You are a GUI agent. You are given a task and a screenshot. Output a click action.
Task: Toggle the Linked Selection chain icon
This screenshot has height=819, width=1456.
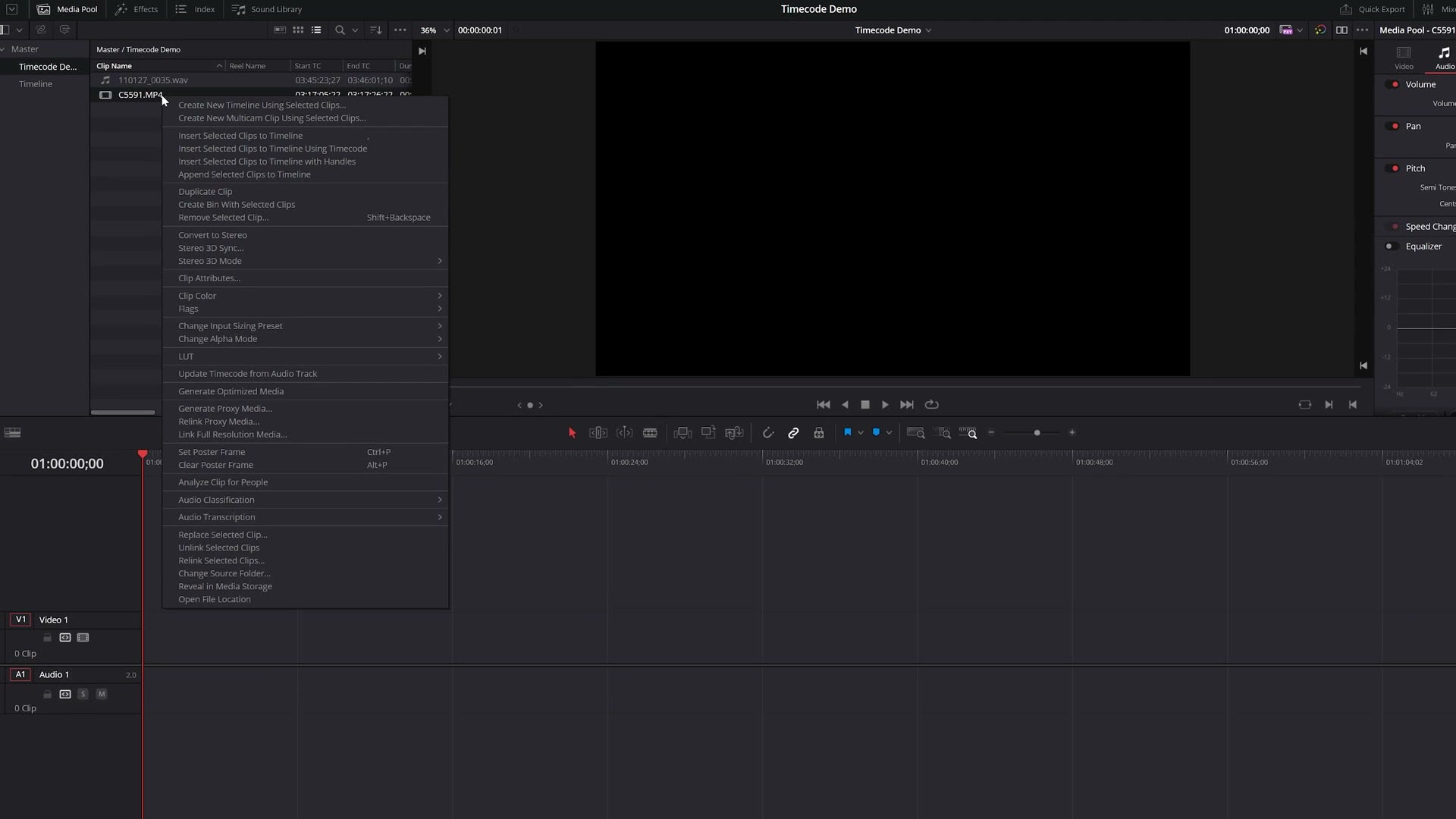point(793,433)
